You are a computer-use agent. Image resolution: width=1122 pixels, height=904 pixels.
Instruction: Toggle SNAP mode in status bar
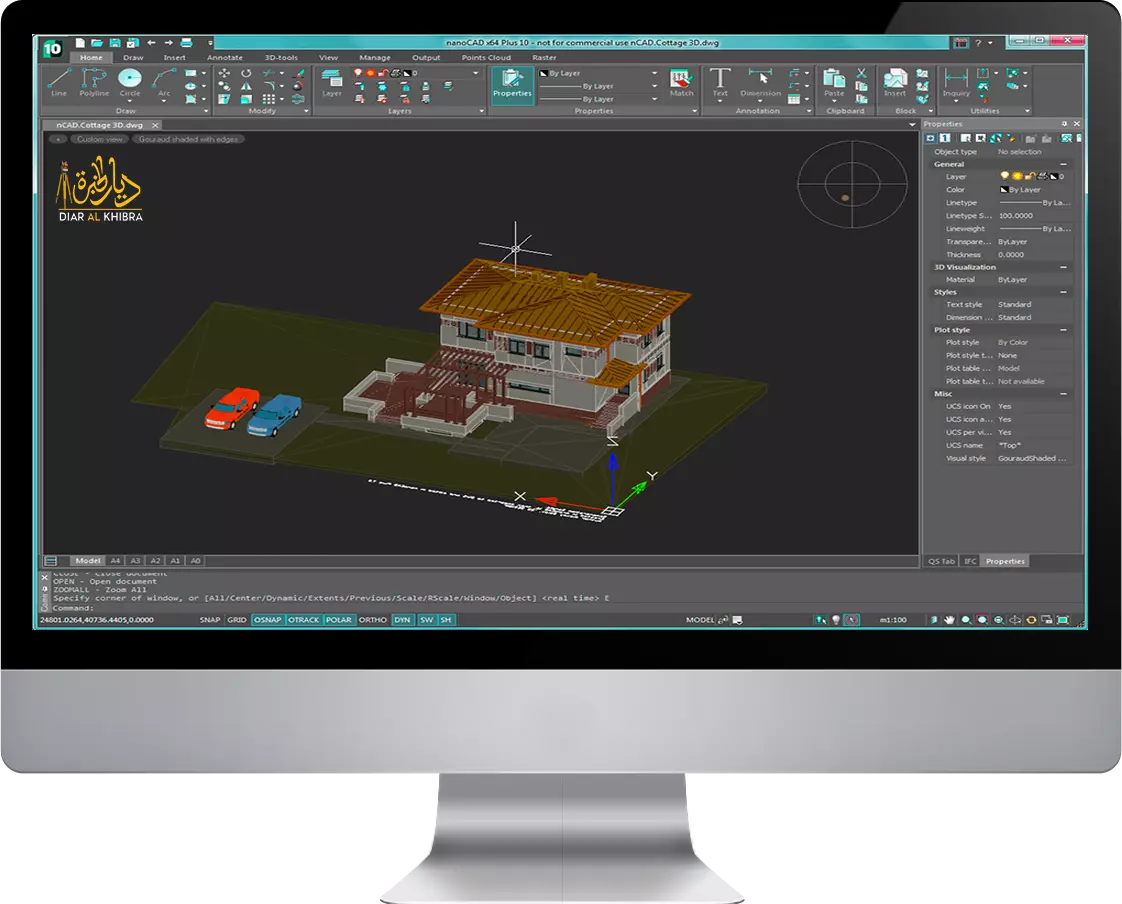pyautogui.click(x=209, y=620)
